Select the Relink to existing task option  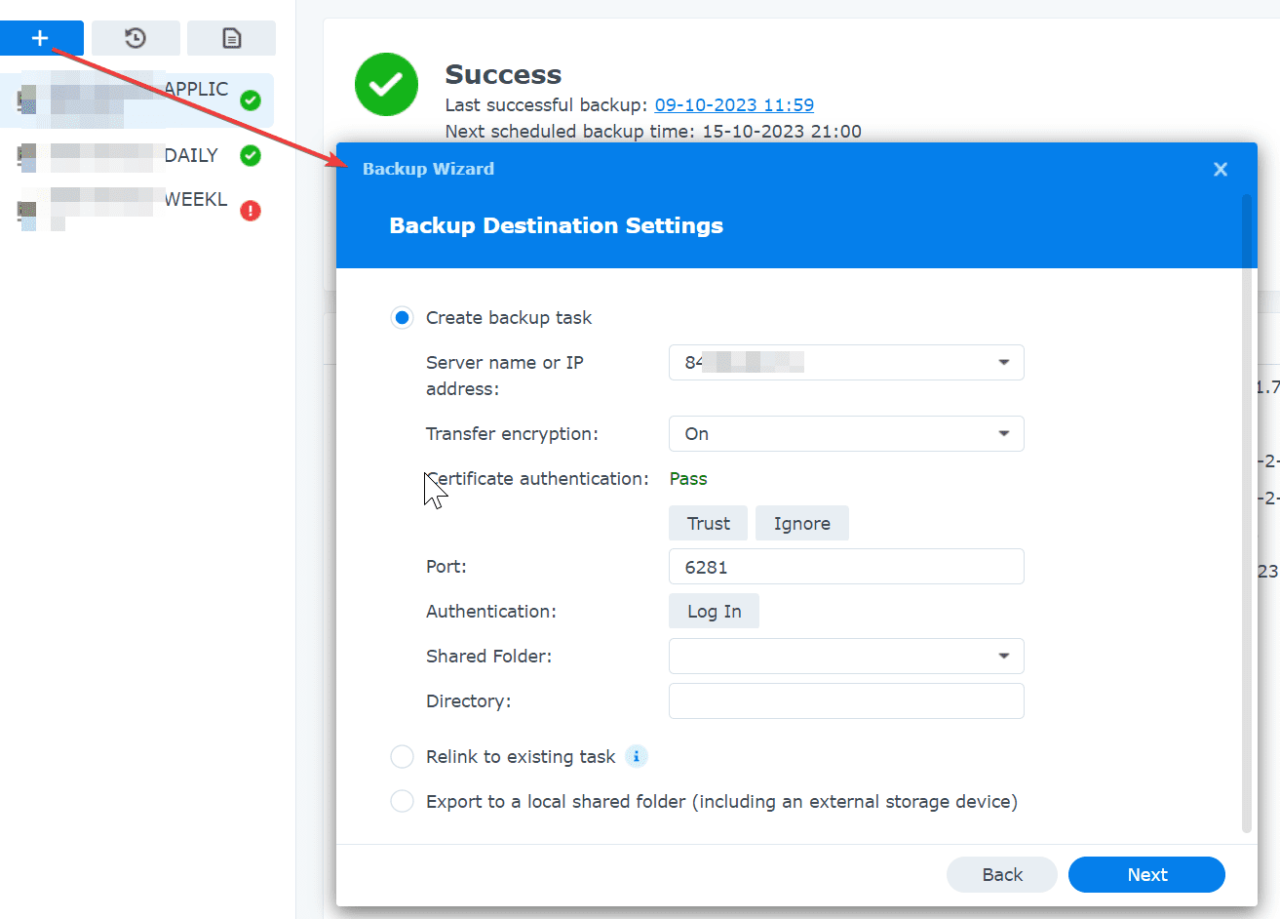pos(402,757)
